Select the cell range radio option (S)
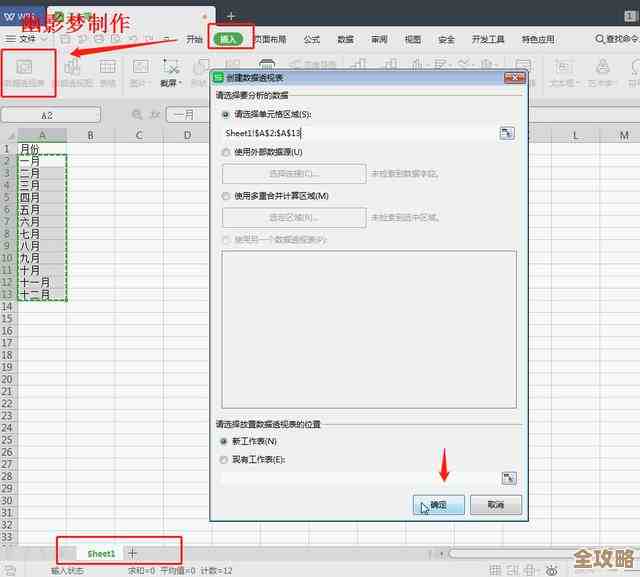 (225, 115)
